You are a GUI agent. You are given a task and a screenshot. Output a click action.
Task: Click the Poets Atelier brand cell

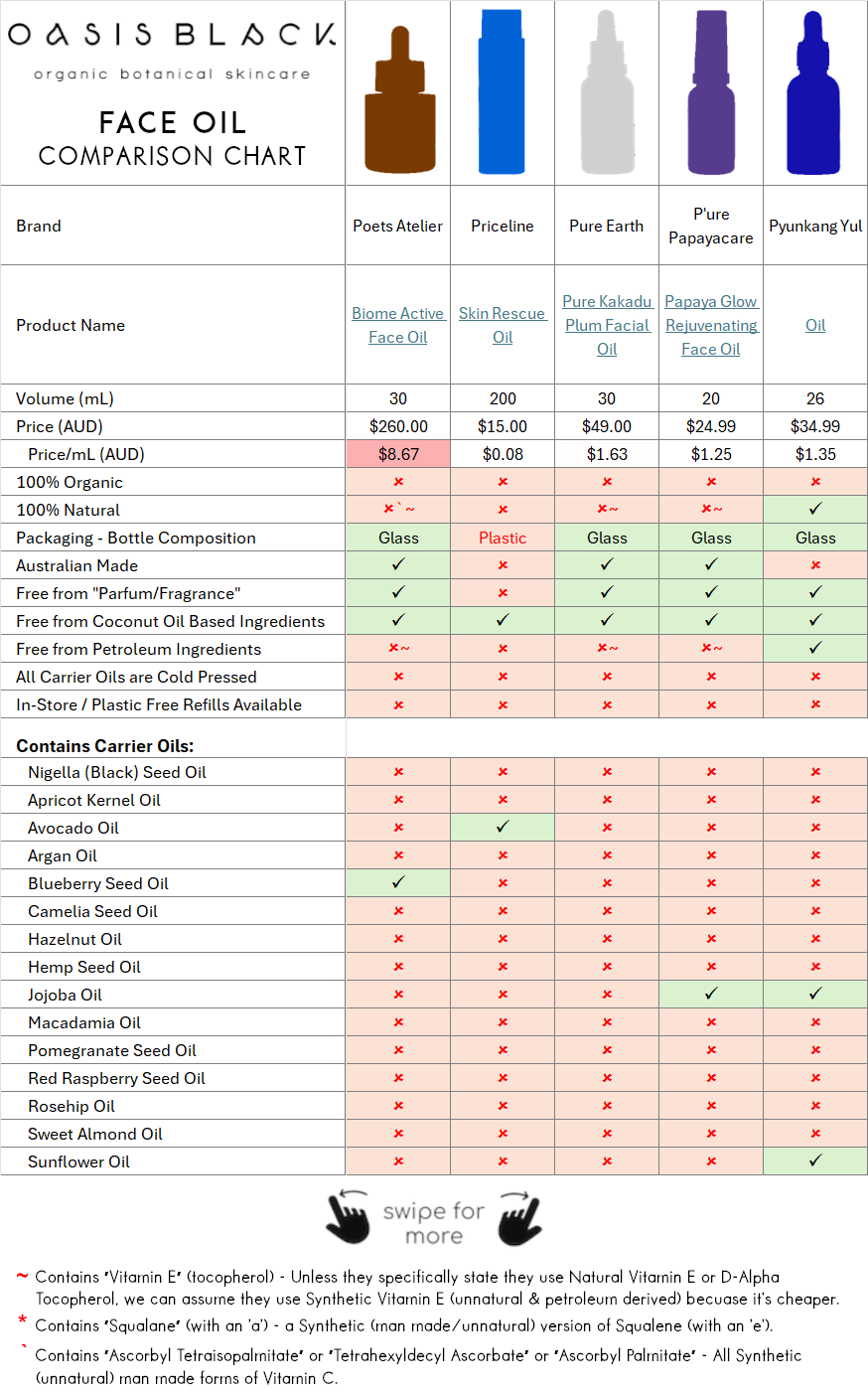coord(398,226)
